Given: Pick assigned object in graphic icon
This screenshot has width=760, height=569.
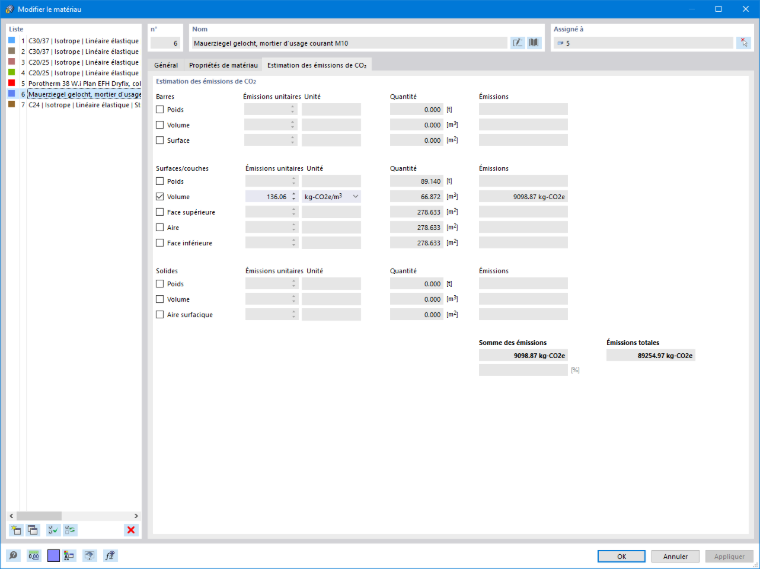Looking at the screenshot, I should tap(744, 43).
